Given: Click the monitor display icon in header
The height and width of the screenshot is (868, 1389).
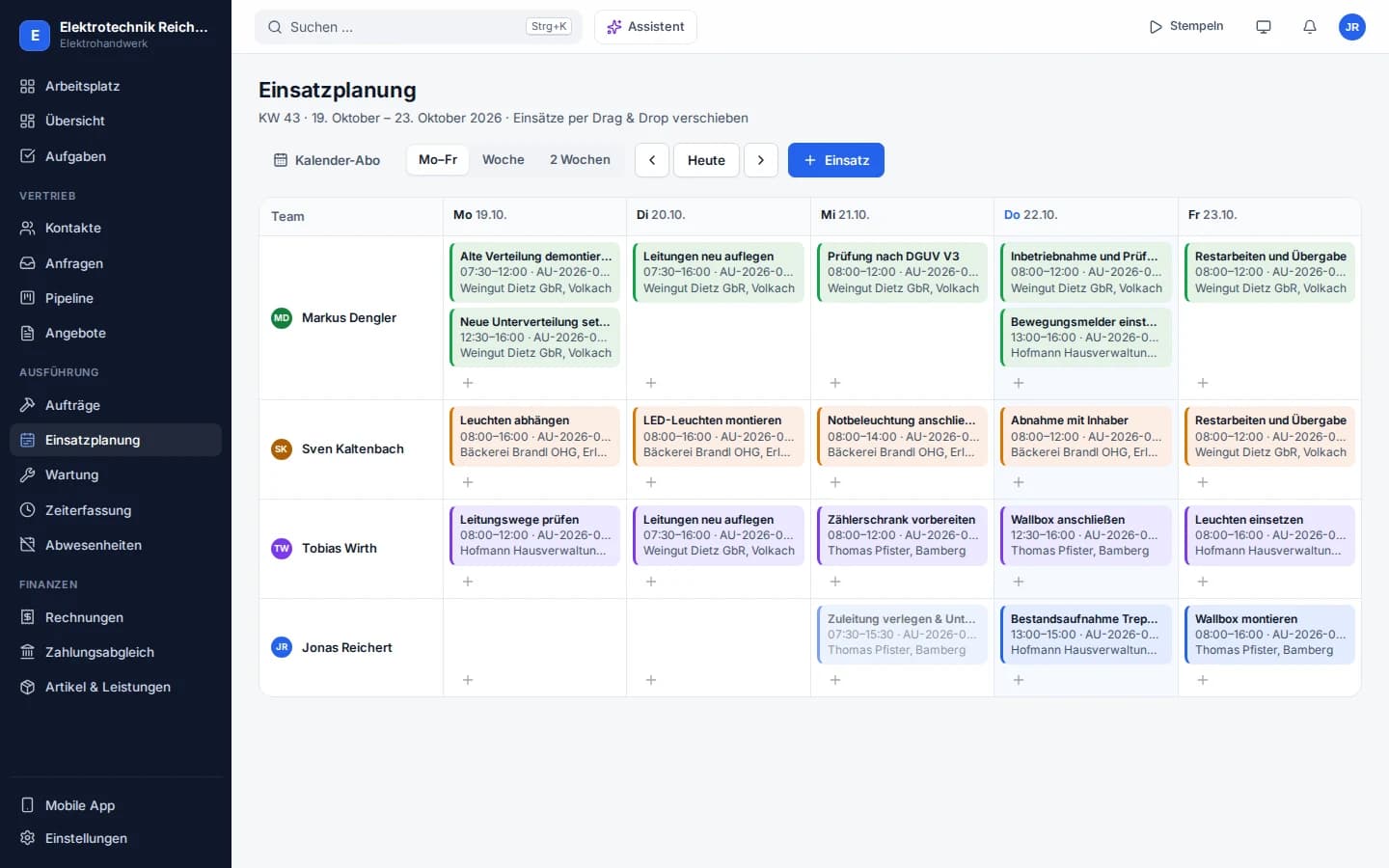Looking at the screenshot, I should click(x=1264, y=27).
